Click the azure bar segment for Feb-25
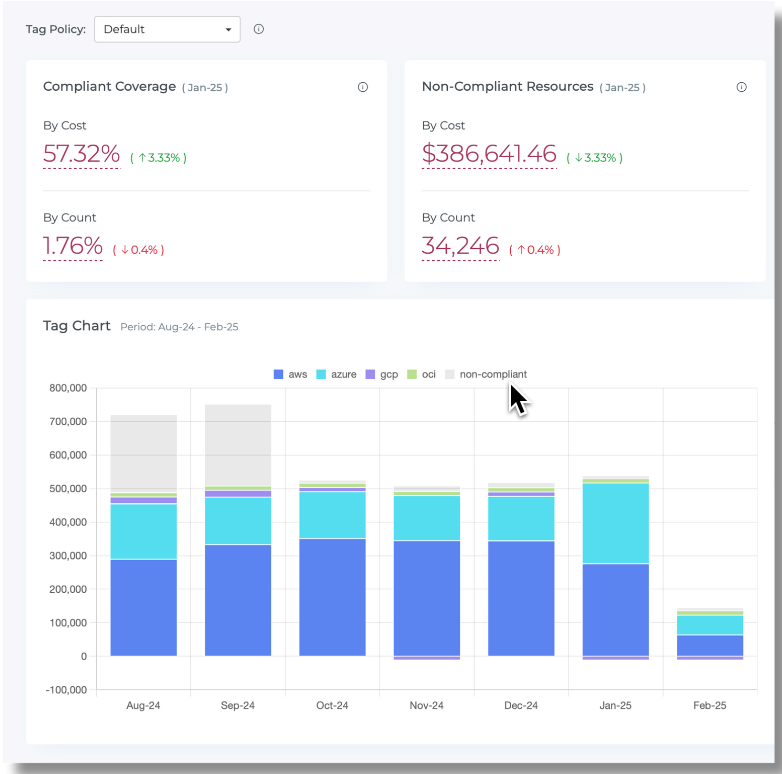The image size is (782, 774). coord(710,625)
